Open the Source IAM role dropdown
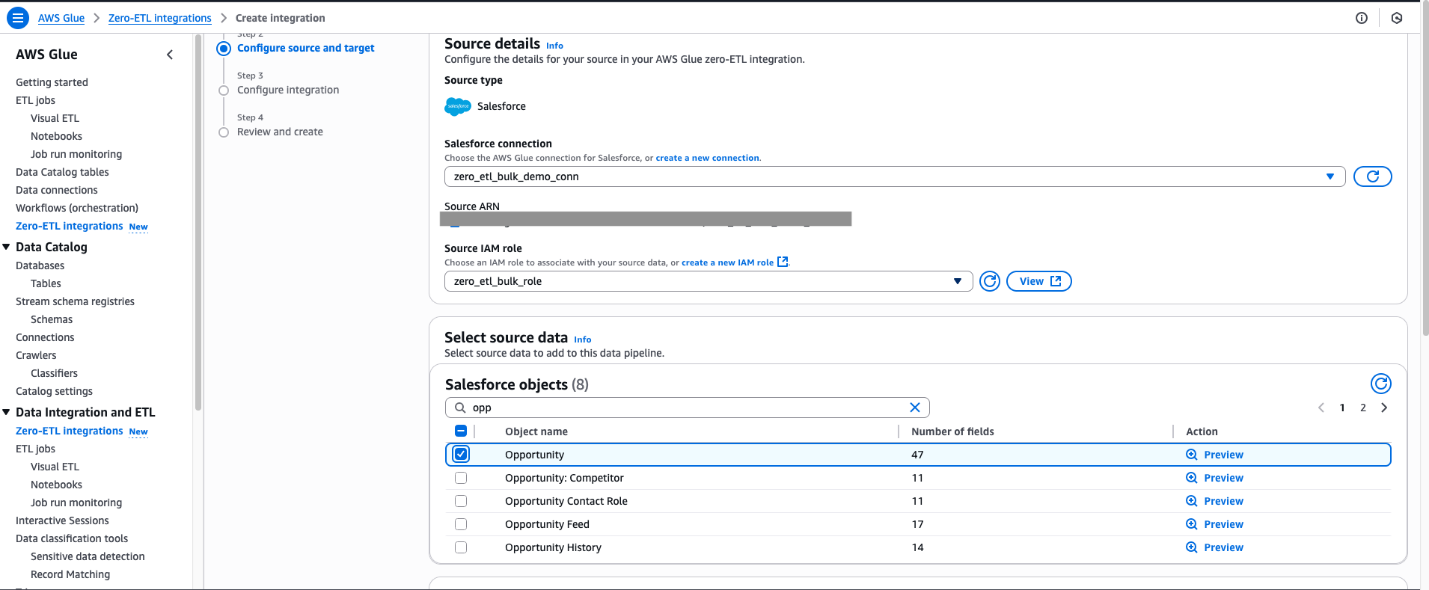This screenshot has width=1429, height=590. click(x=957, y=281)
